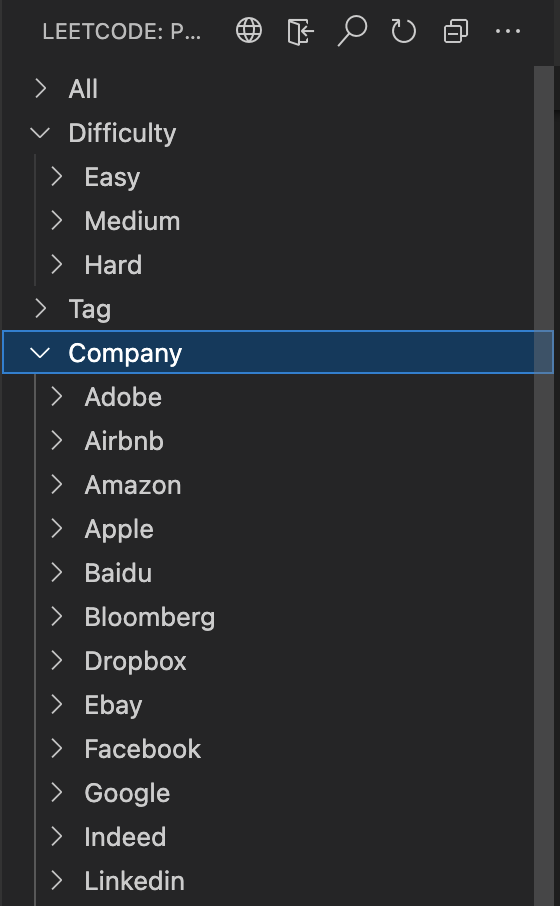
Task: Collapse the Company category
Action: (40, 352)
